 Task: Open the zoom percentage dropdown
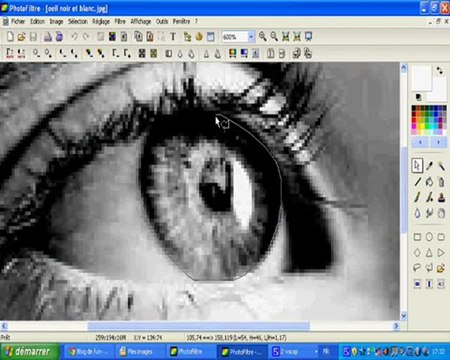[251, 37]
